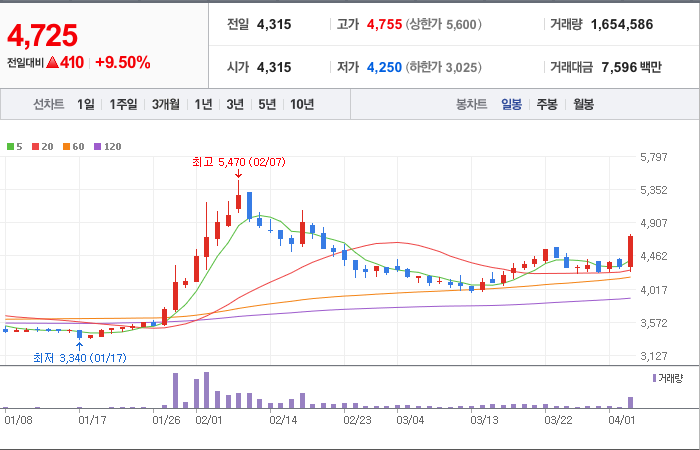
Task: Click the 최저 3,340 (01/17) annotation
Action: point(80,358)
